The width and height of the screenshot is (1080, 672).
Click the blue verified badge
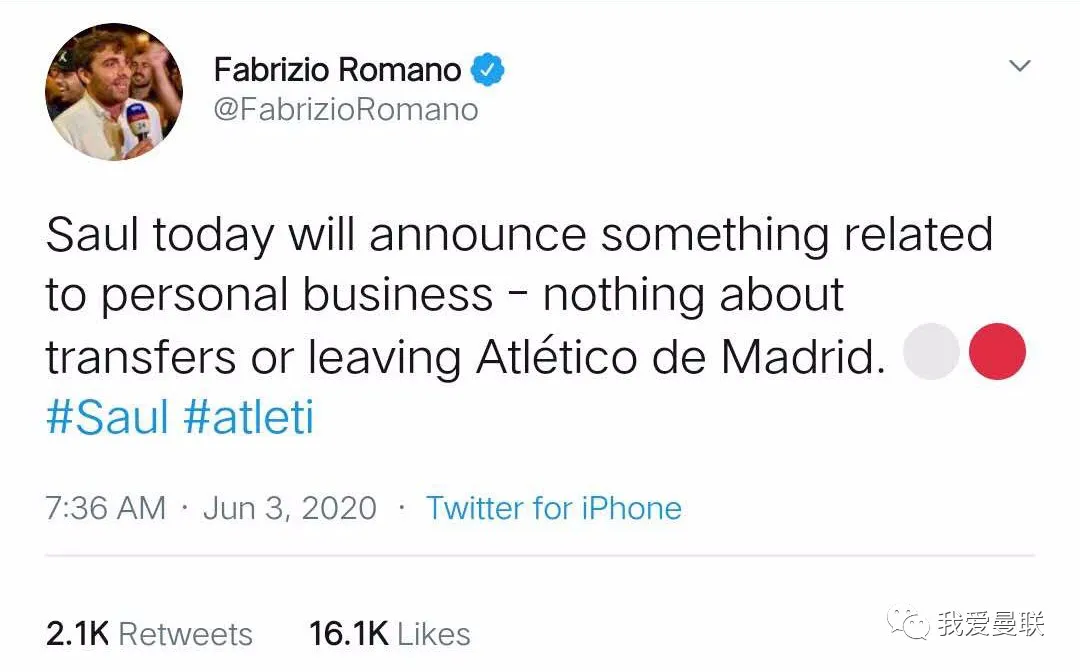[487, 70]
